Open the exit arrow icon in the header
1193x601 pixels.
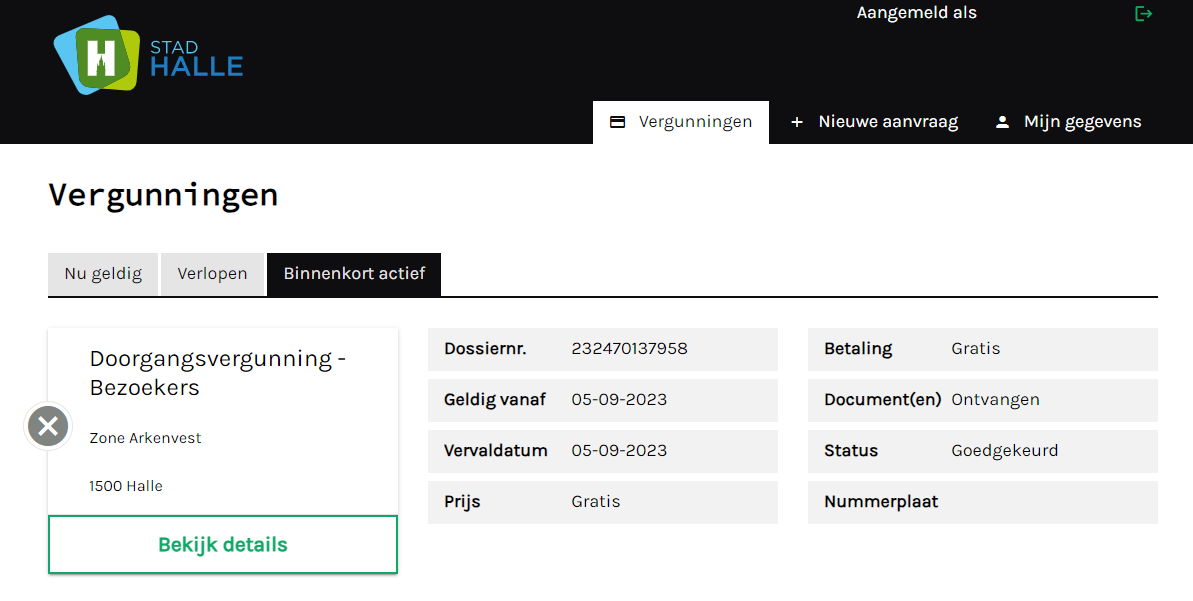pyautogui.click(x=1143, y=13)
